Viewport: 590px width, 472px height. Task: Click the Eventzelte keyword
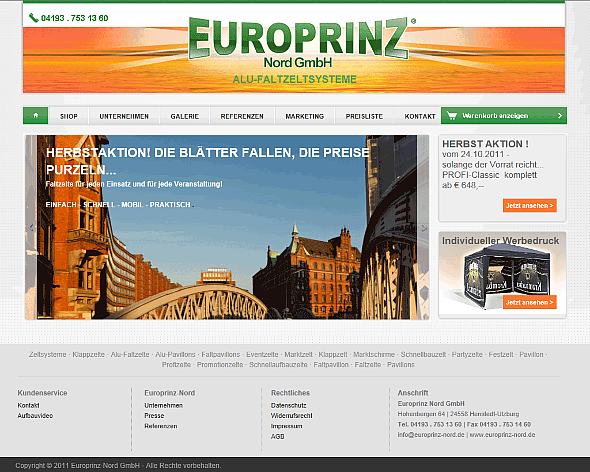262,355
